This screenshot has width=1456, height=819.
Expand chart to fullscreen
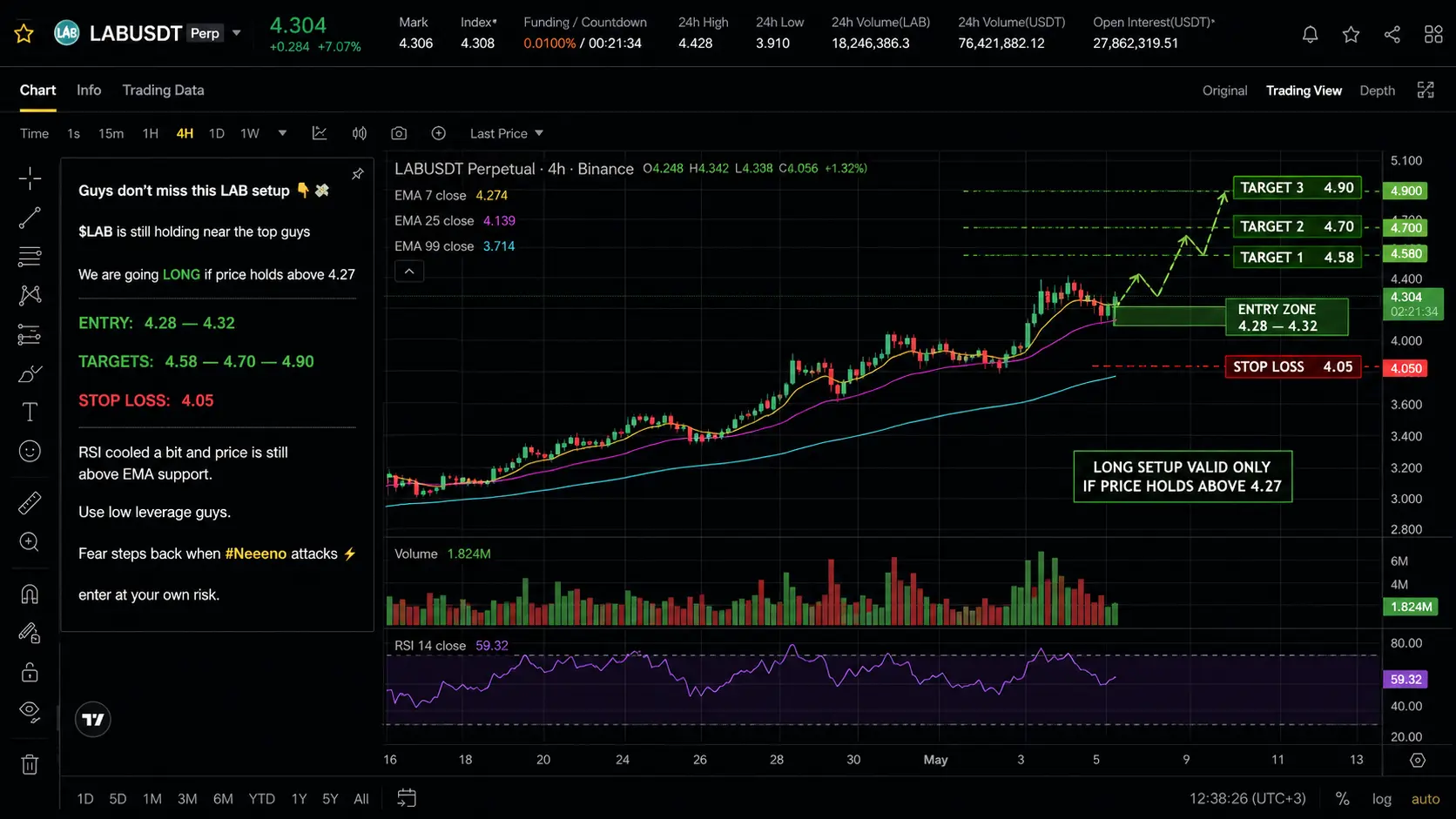[x=1426, y=91]
